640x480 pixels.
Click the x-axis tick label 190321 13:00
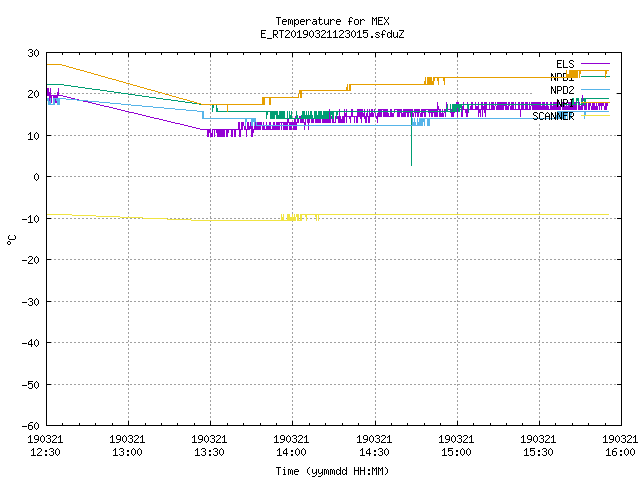pos(127,446)
